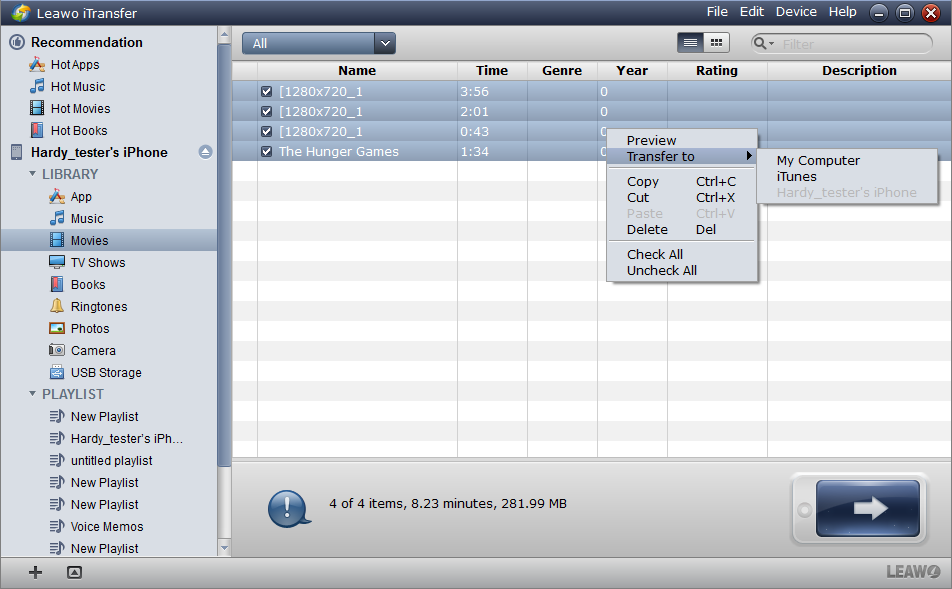The image size is (952, 589).
Task: Click the show/hide panel icon at bottom
Action: click(x=74, y=572)
